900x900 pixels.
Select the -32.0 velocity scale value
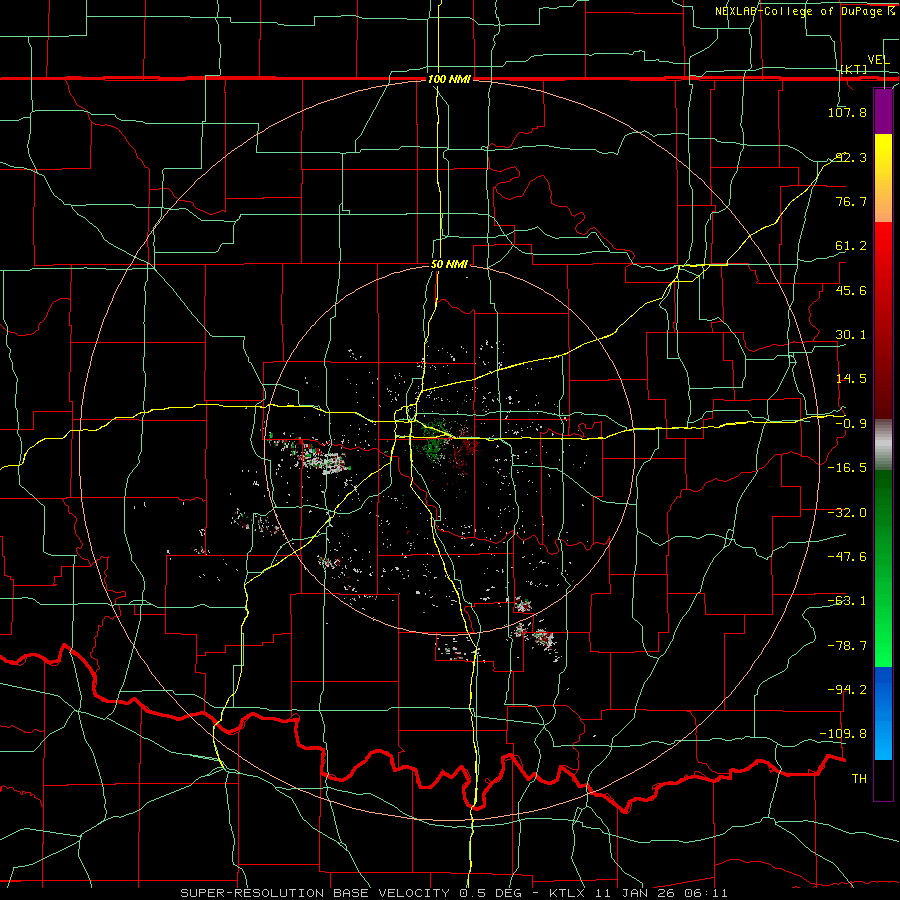pyautogui.click(x=847, y=513)
